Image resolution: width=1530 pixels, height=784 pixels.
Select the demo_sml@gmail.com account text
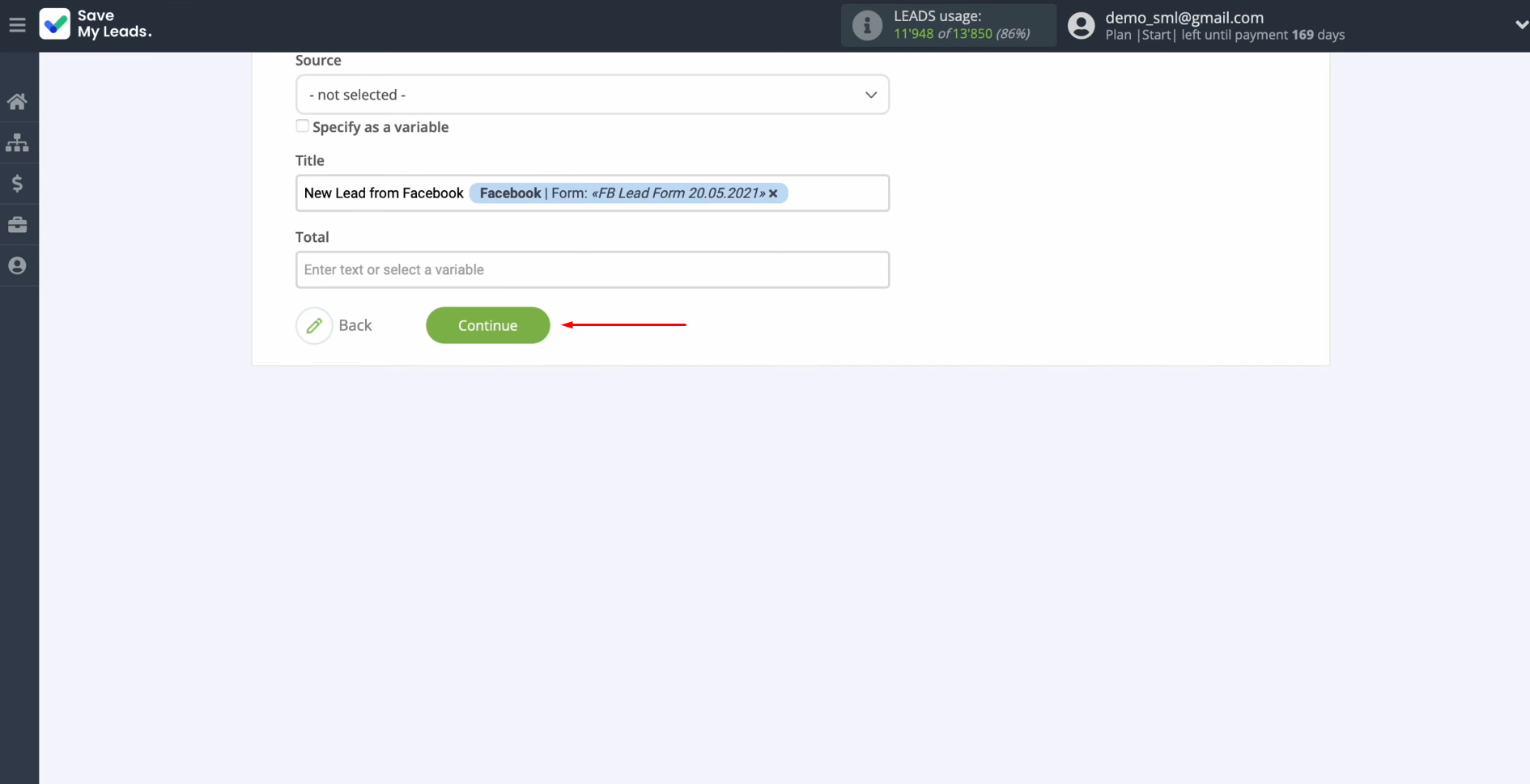[x=1184, y=17]
